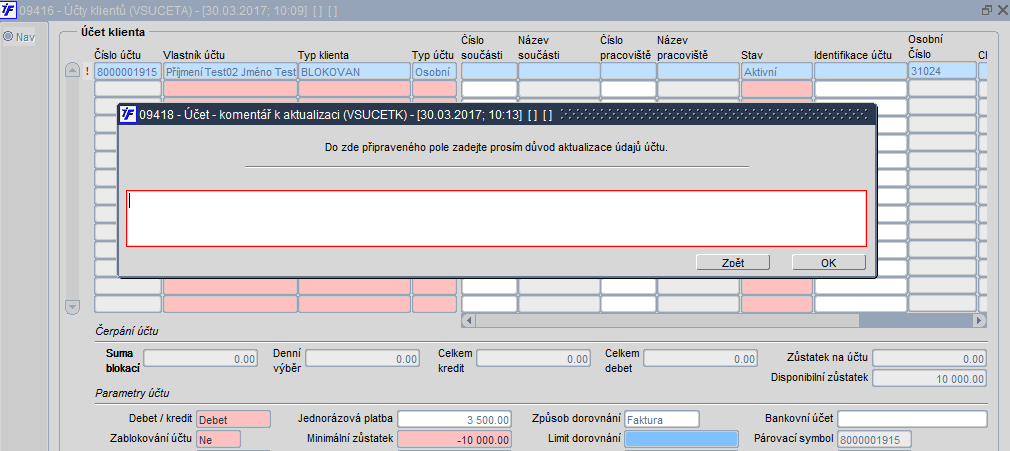Click the Limit dorovnání blue field
Screen dimensions: 1010x451
click(681, 439)
